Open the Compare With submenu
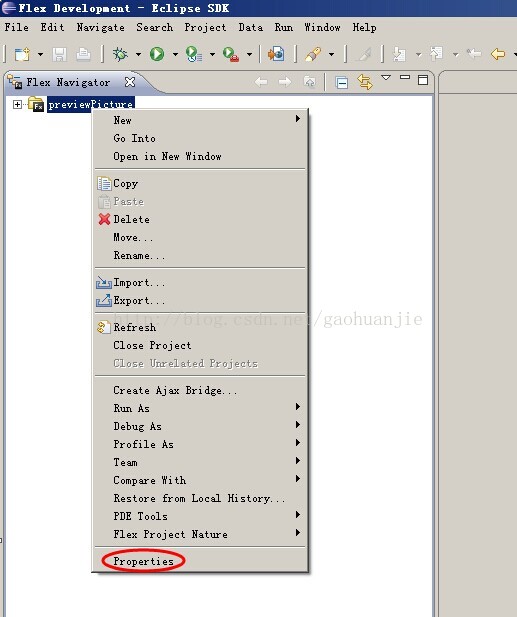The width and height of the screenshot is (517, 617). [200, 480]
